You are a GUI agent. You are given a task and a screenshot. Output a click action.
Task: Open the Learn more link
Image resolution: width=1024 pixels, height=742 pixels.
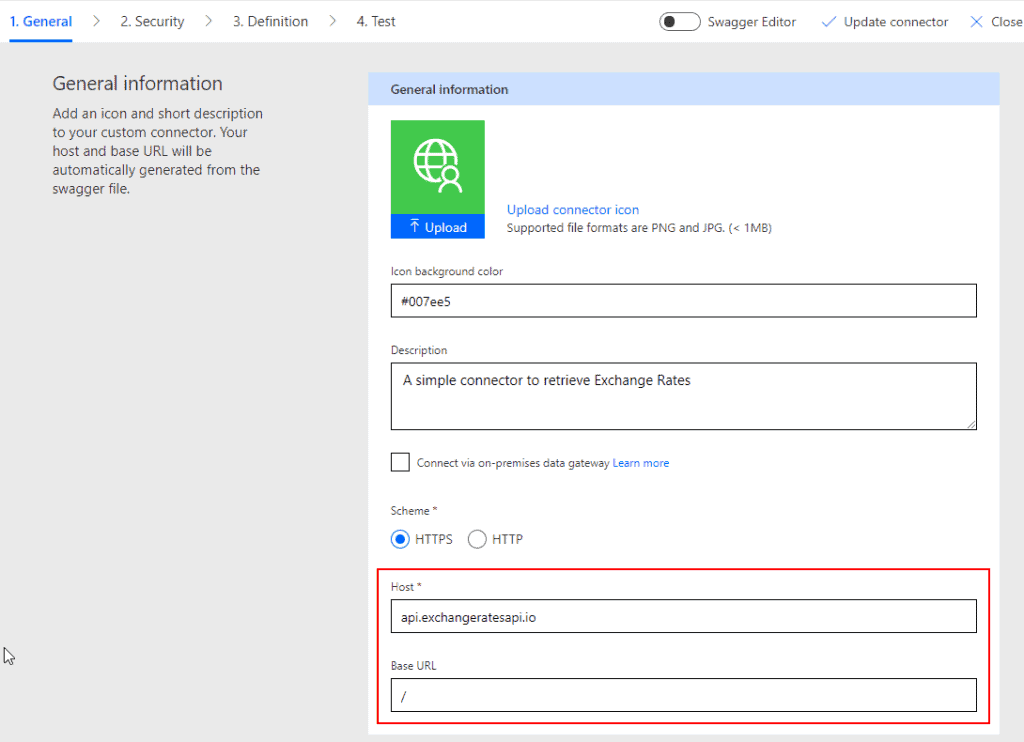[x=640, y=463]
